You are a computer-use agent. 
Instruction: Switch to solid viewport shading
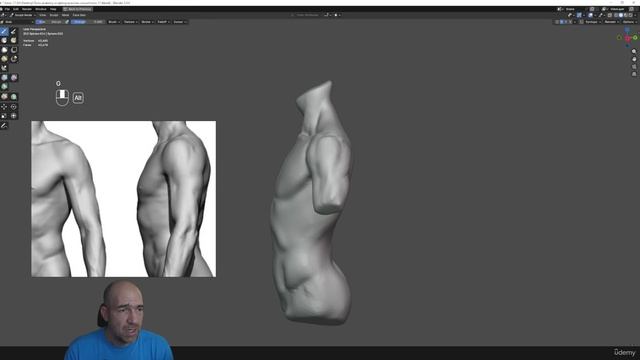(x=621, y=15)
